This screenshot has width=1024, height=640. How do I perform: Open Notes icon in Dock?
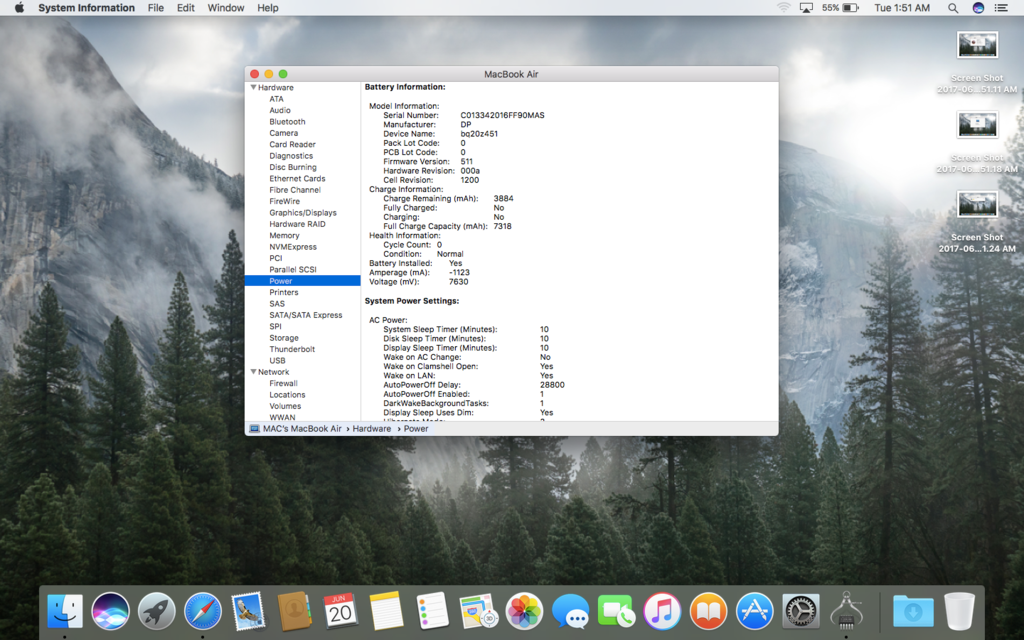pos(386,612)
